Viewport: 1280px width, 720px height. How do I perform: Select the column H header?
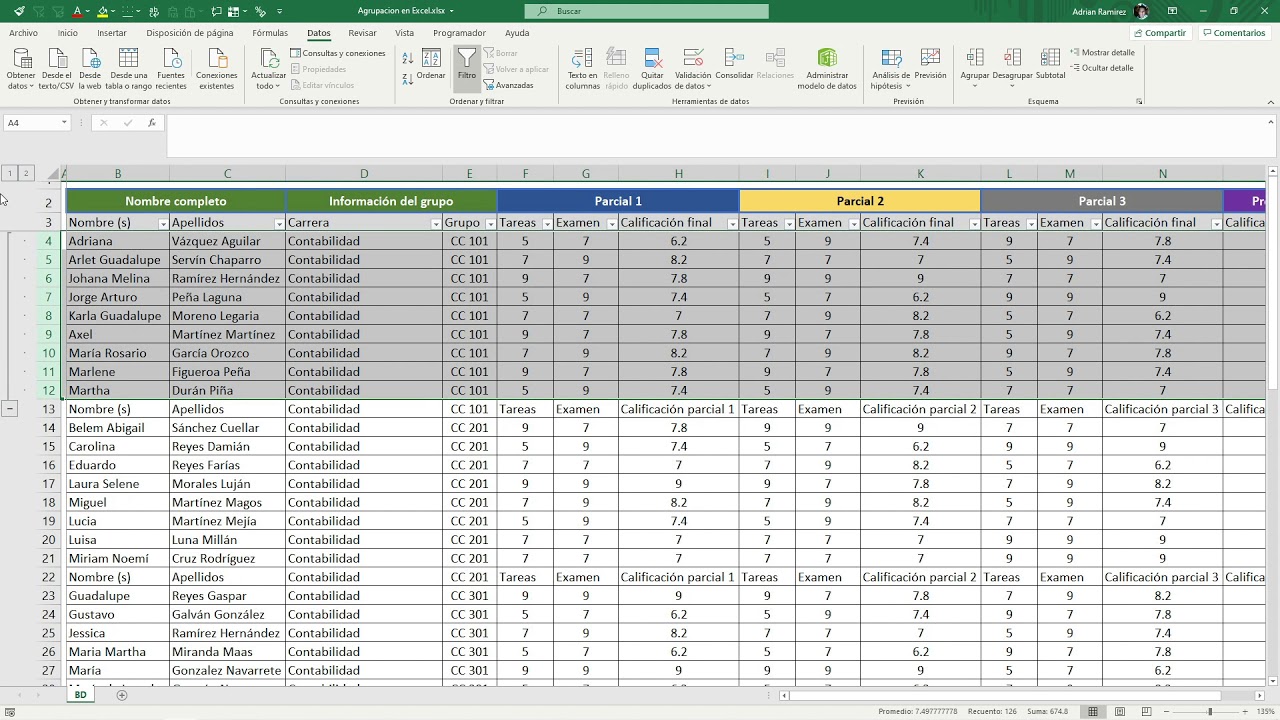click(678, 174)
